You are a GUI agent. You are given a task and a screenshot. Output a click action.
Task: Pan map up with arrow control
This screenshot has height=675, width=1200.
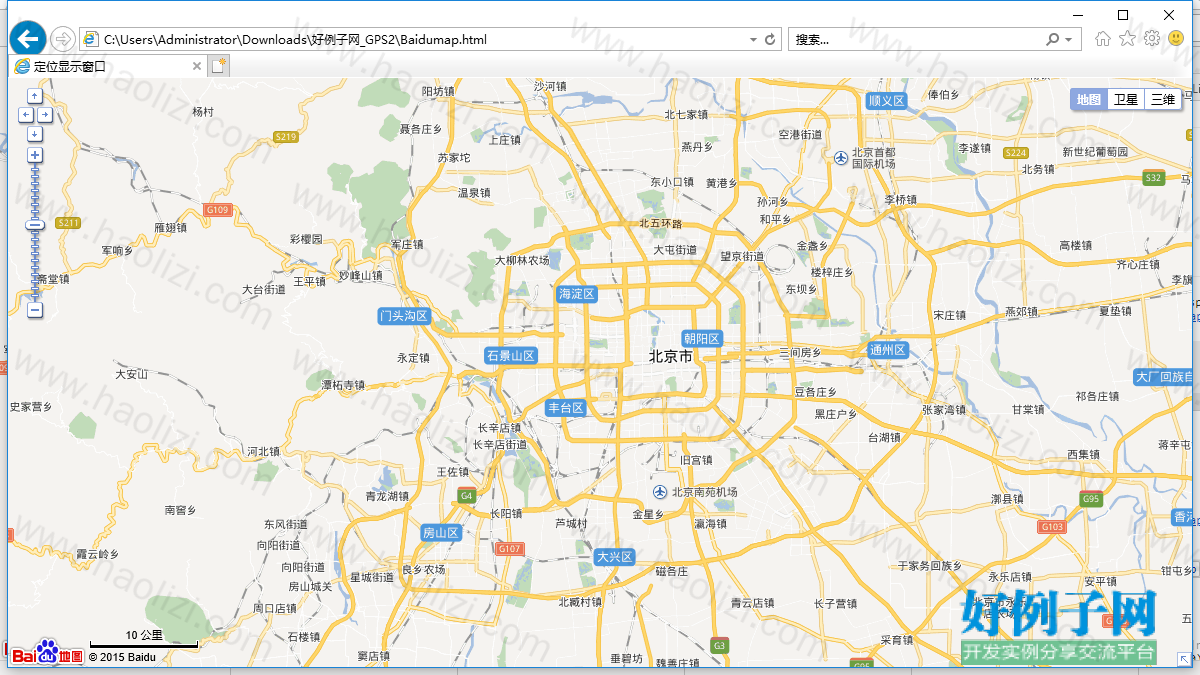pyautogui.click(x=35, y=96)
